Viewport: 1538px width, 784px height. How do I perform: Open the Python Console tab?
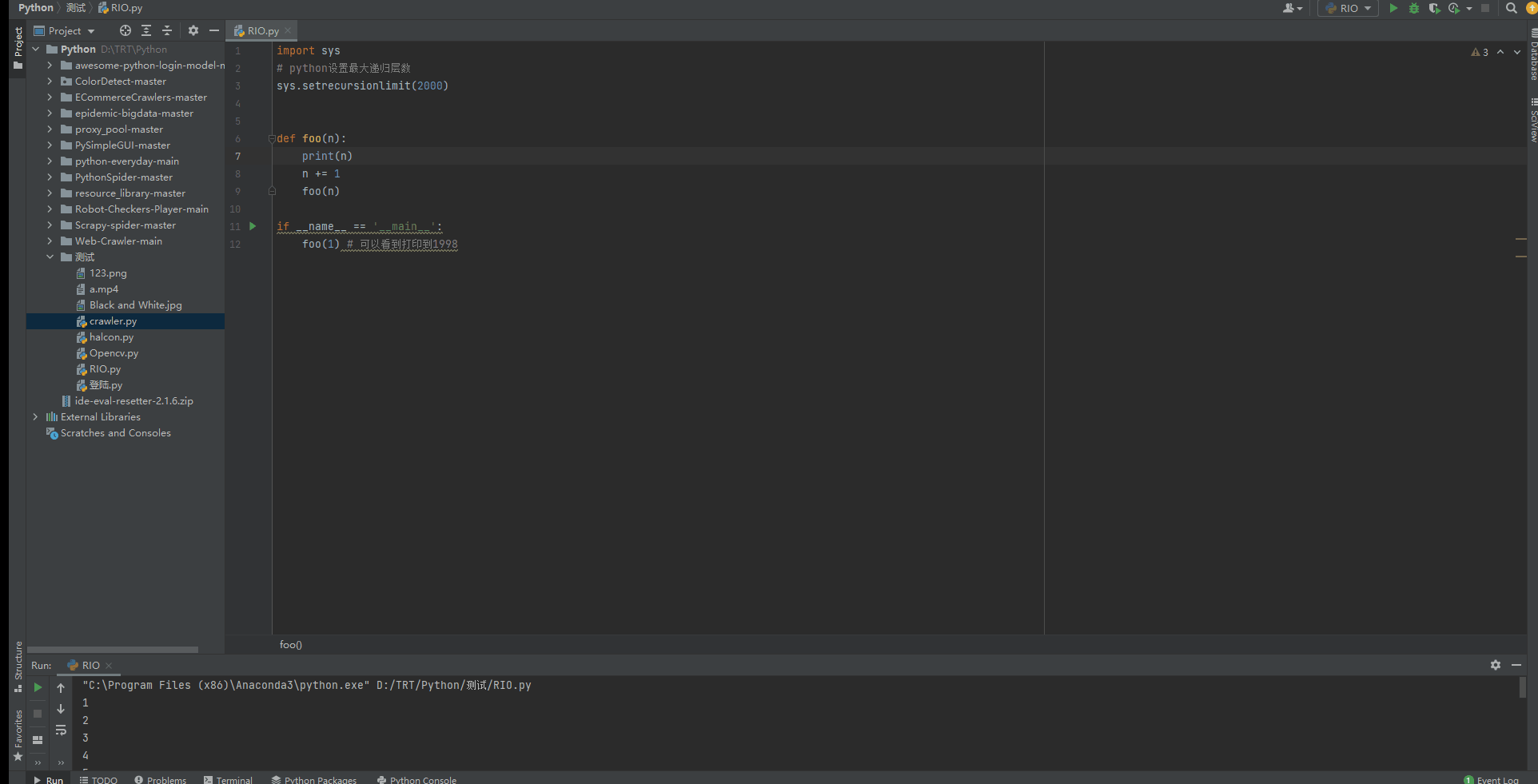coord(416,779)
